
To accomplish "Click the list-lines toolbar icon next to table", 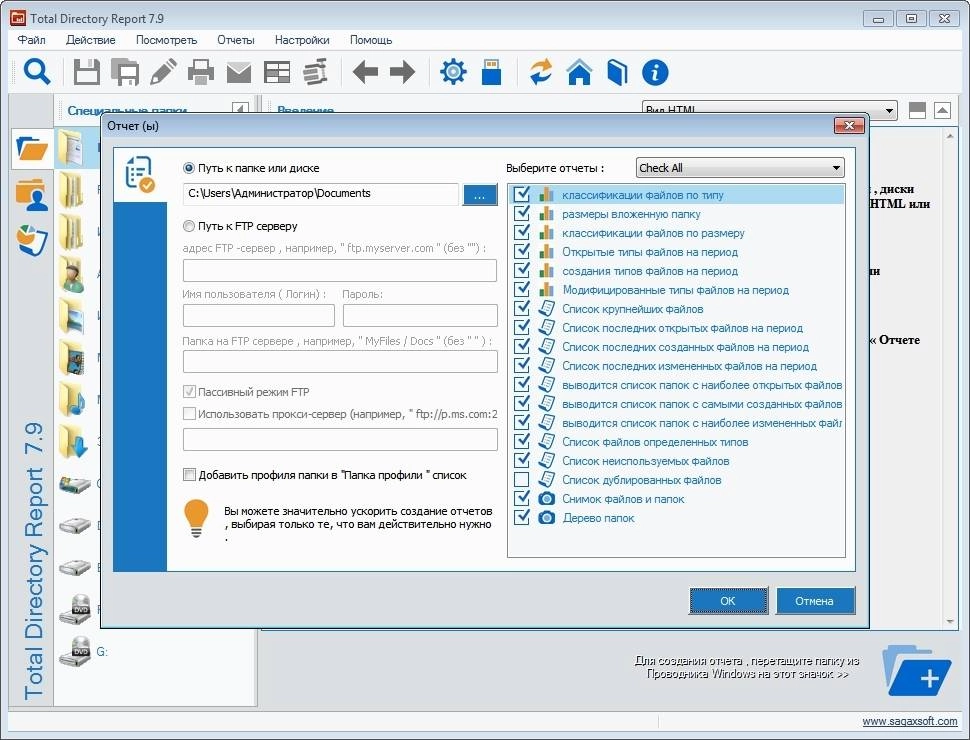I will [315, 72].
